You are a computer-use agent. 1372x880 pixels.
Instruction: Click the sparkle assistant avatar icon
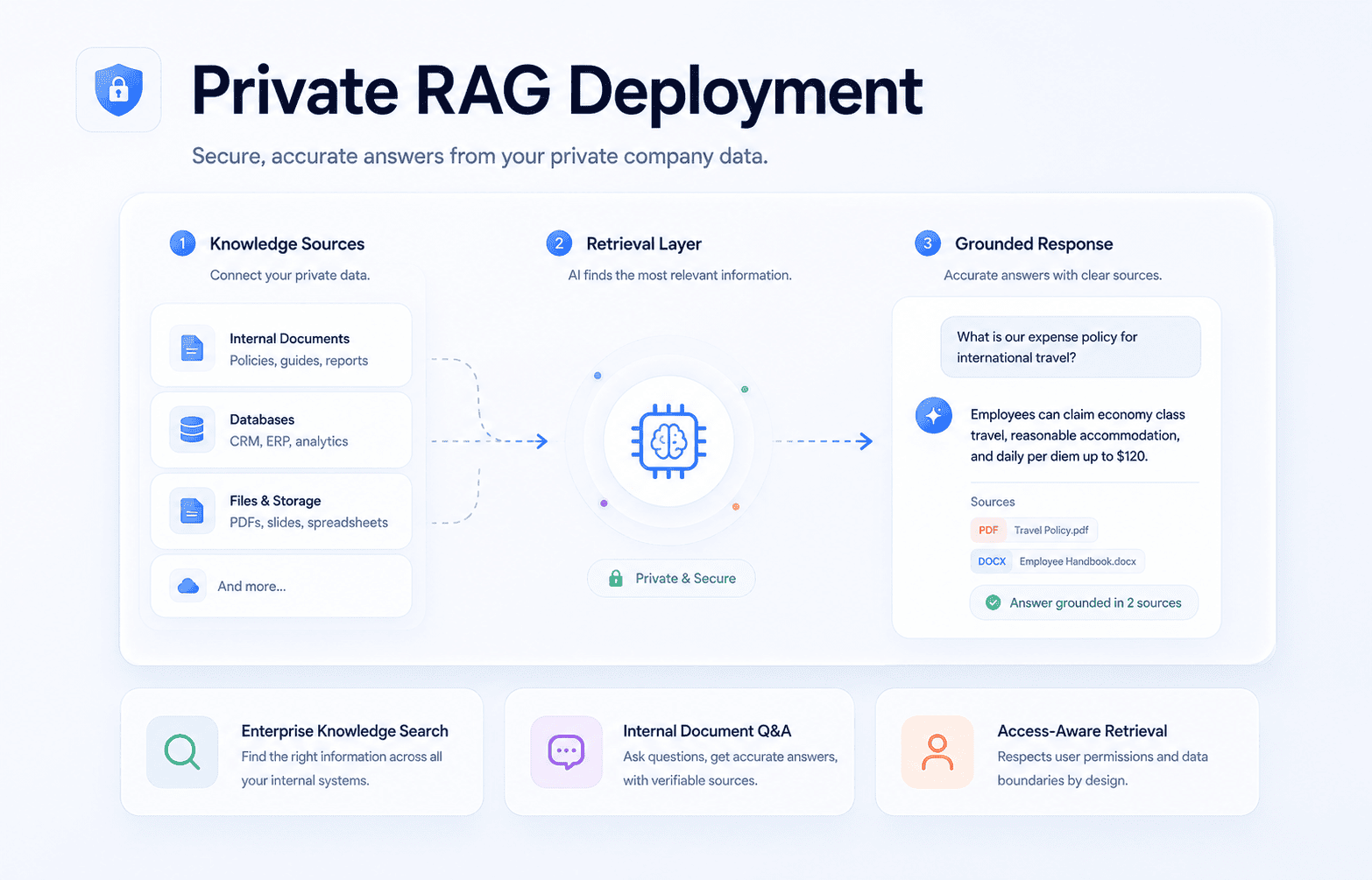933,415
